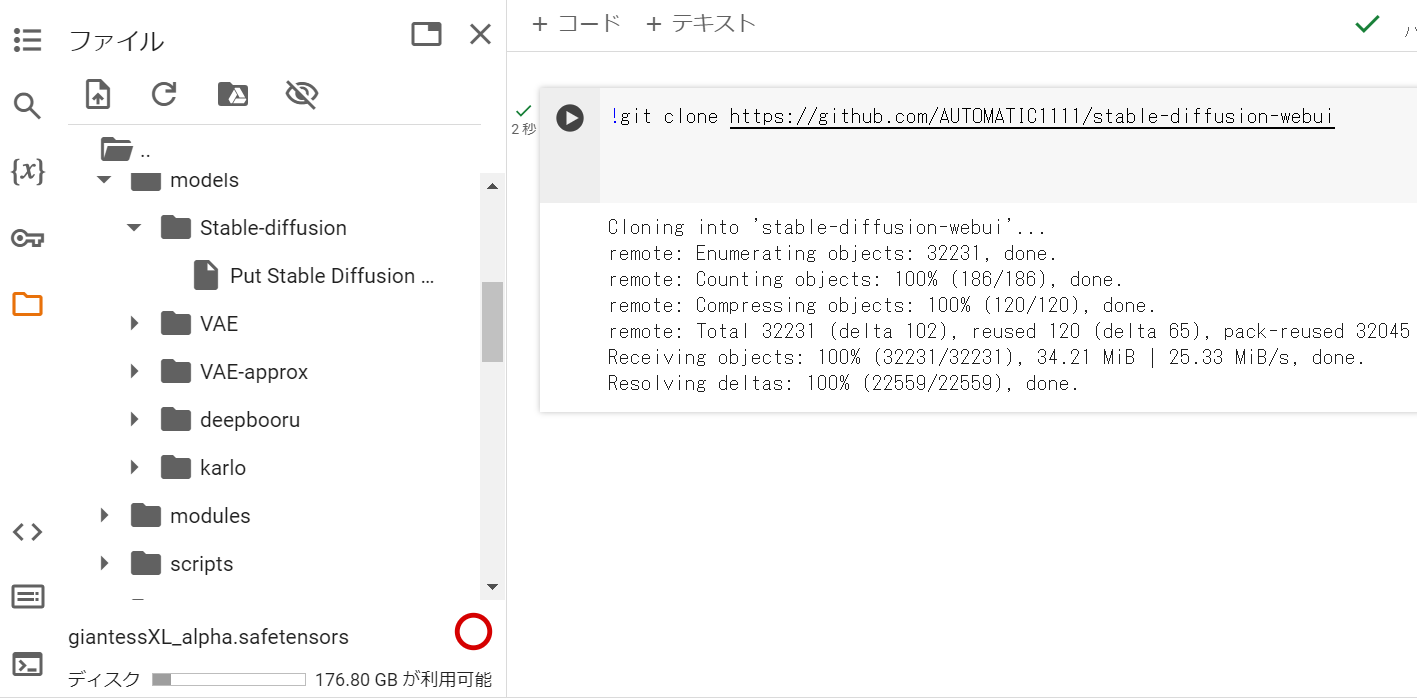Add a new code cell (+ コード)
Screen dimensions: 1417x699
coord(577,23)
